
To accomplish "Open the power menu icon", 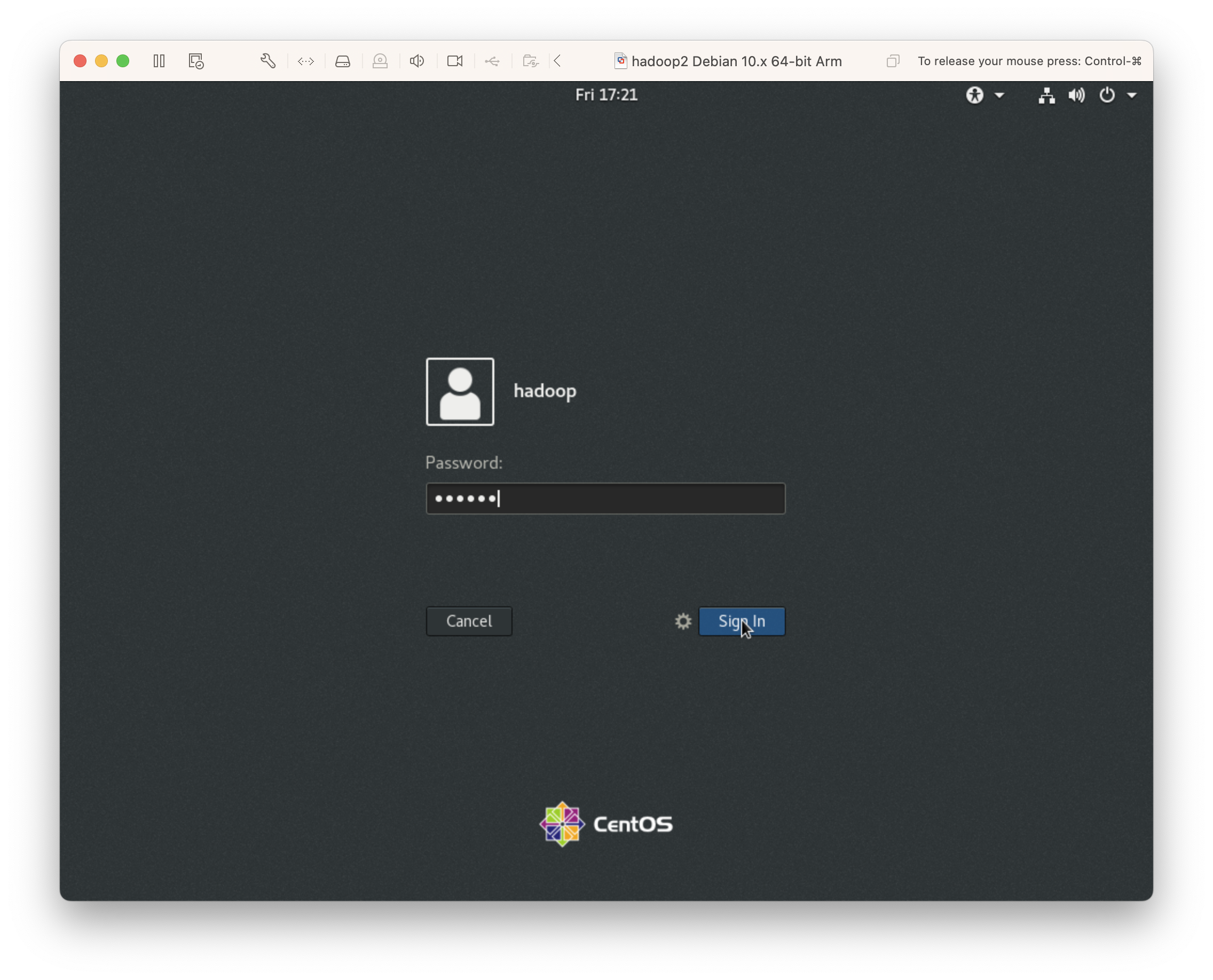I will (1107, 95).
